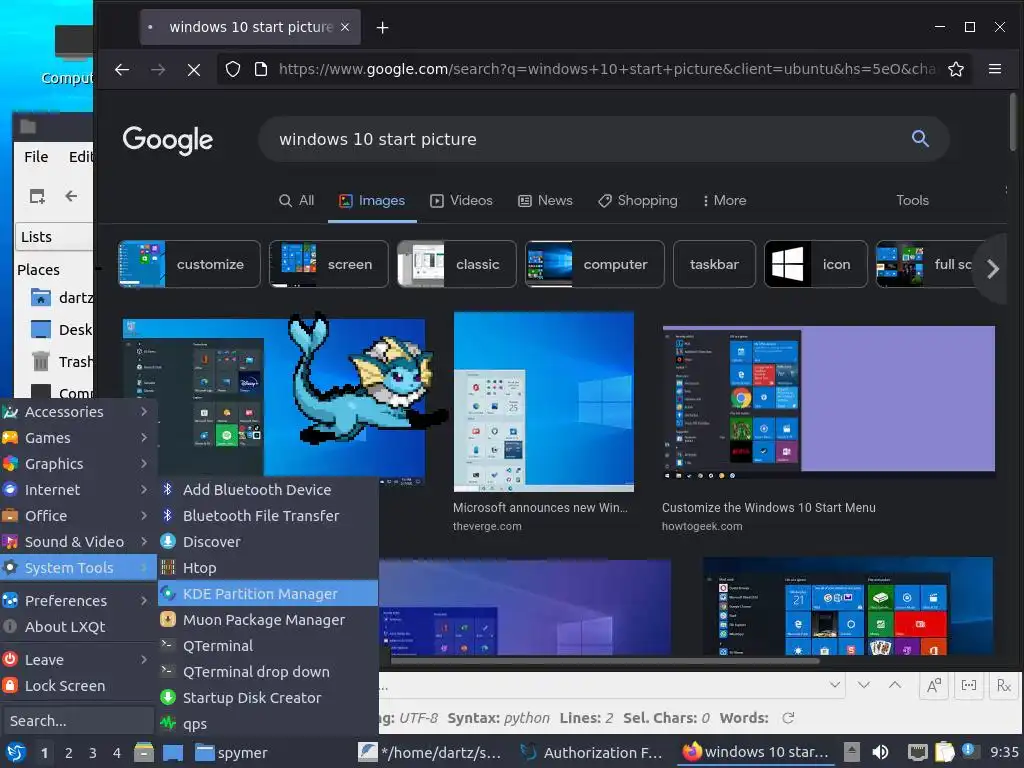1024x768 pixels.
Task: Launch qps process manager
Action: click(268, 724)
